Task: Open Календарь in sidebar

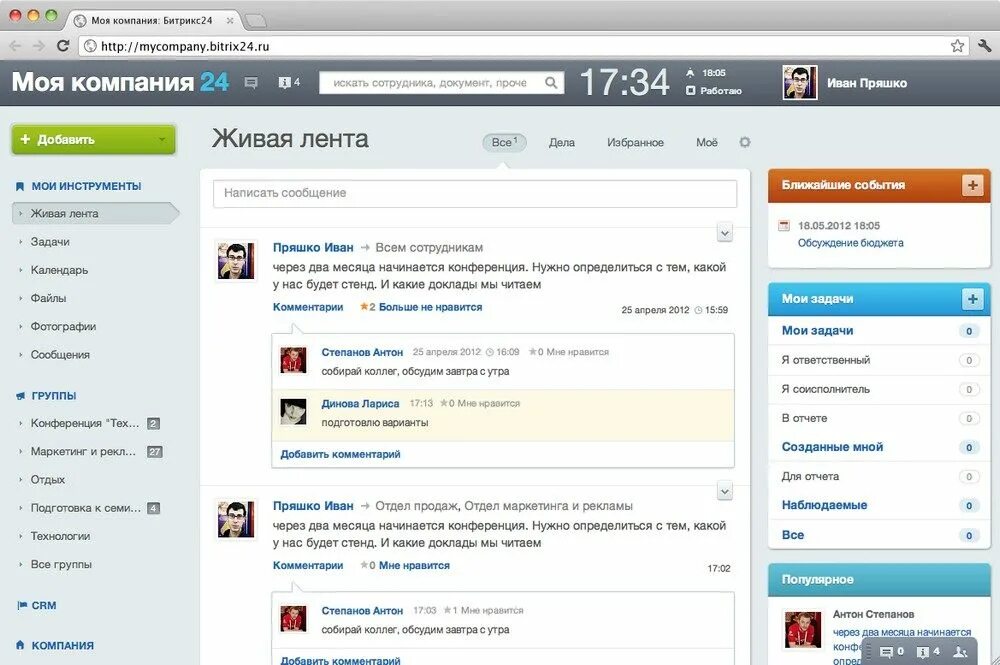Action: click(59, 270)
